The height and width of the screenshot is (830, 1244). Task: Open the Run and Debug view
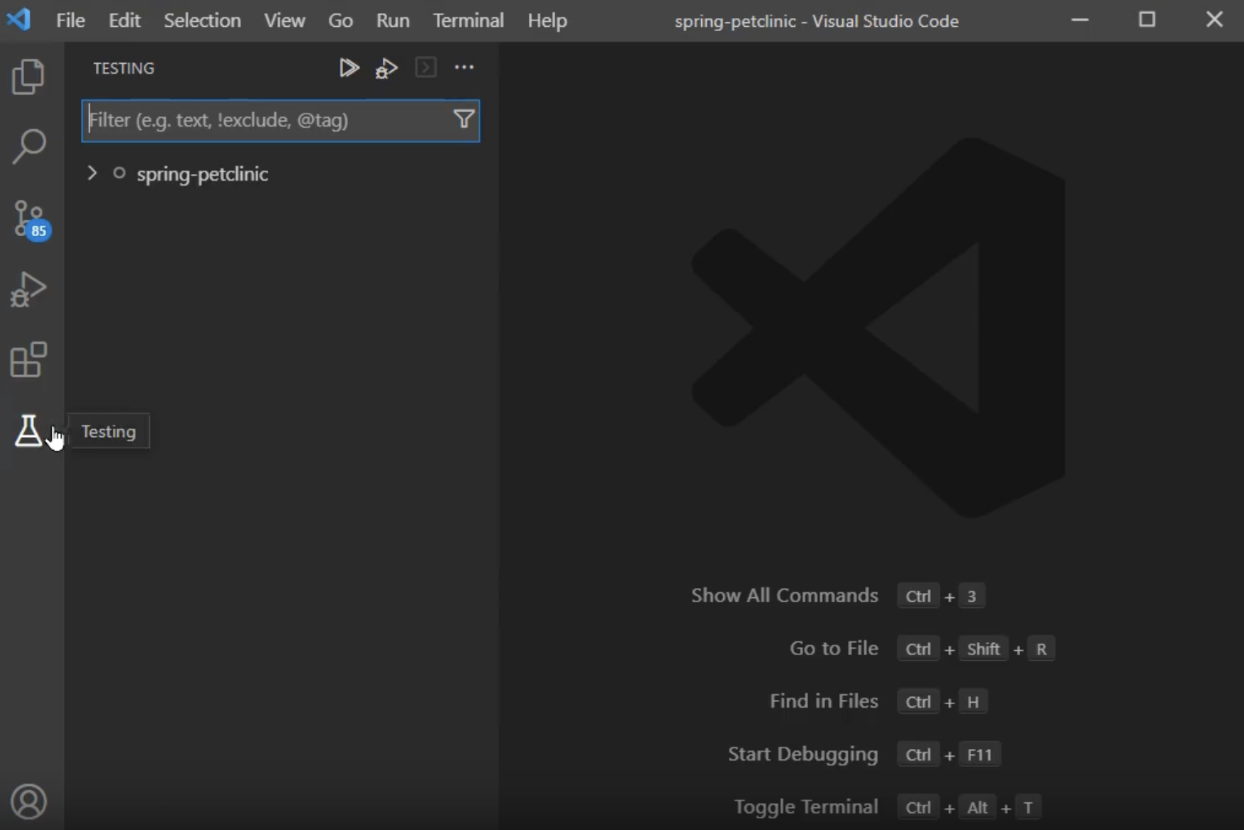(28, 289)
